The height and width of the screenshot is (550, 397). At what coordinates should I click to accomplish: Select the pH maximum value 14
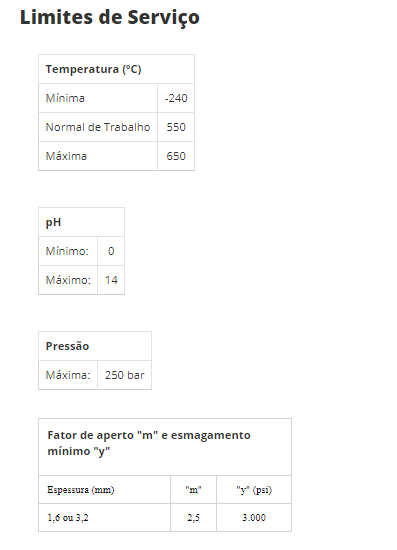click(111, 280)
